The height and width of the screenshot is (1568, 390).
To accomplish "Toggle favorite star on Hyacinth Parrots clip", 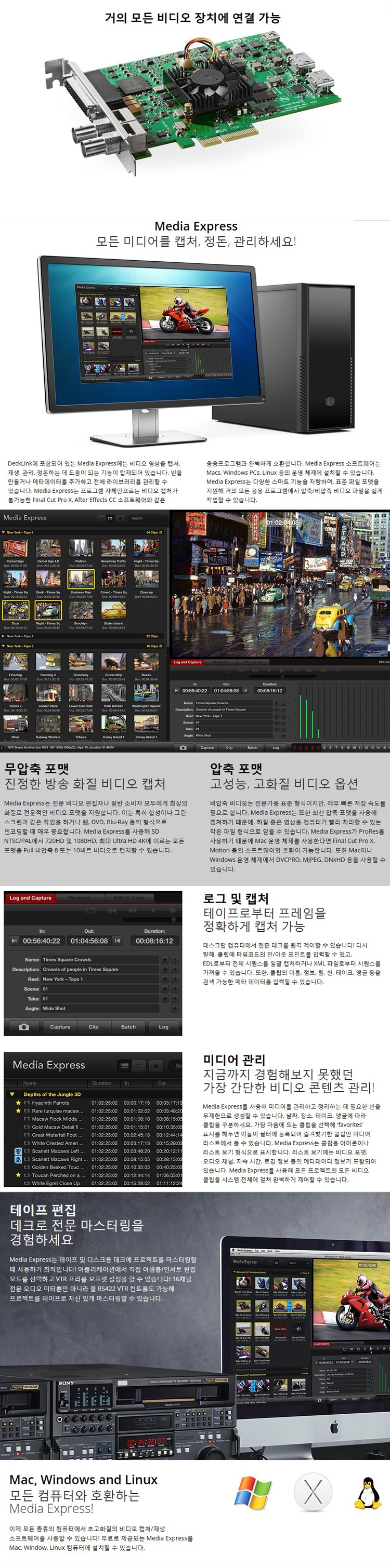I will click(x=18, y=1103).
